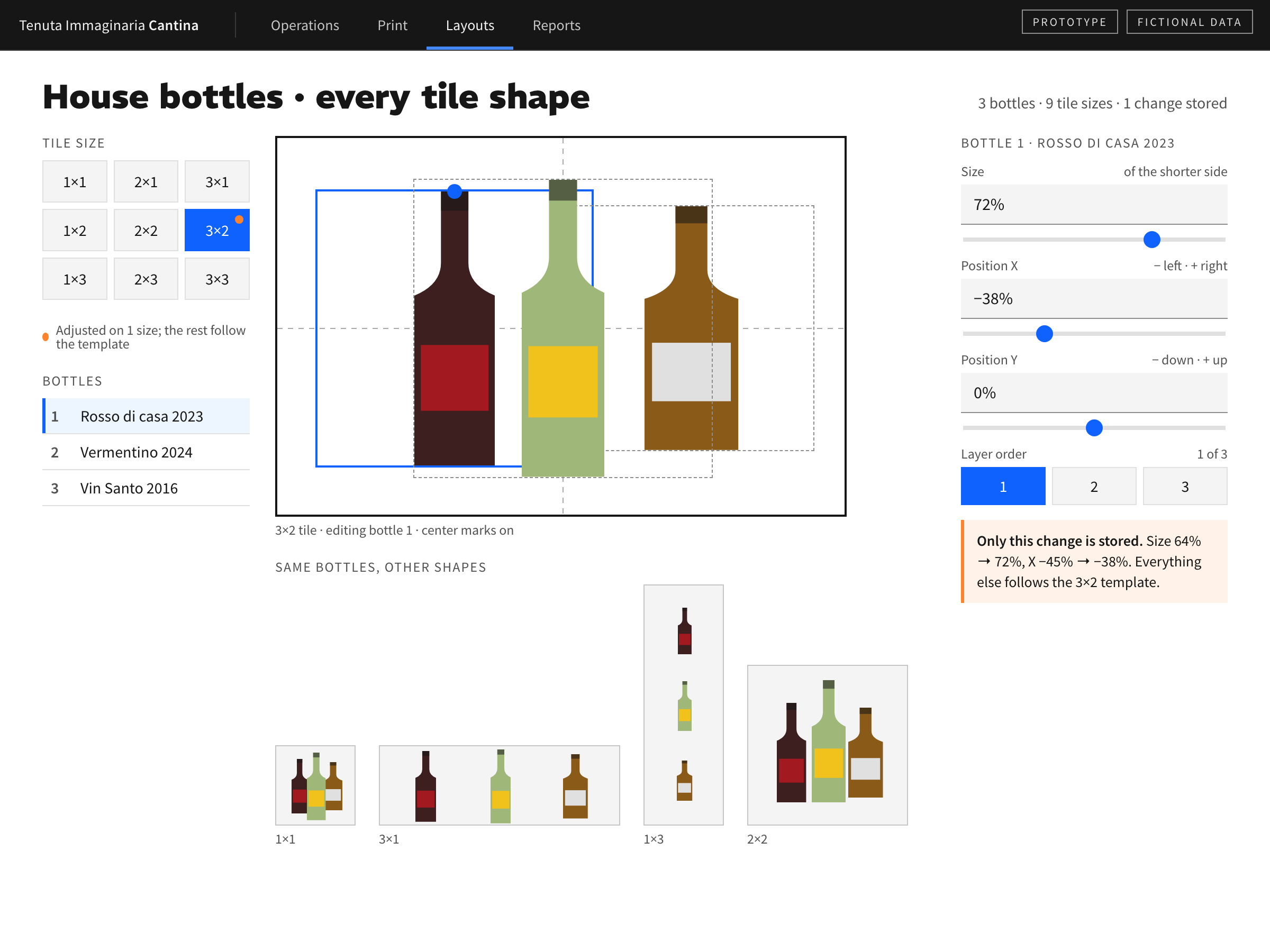
Task: Open the Print tab
Action: tap(392, 25)
